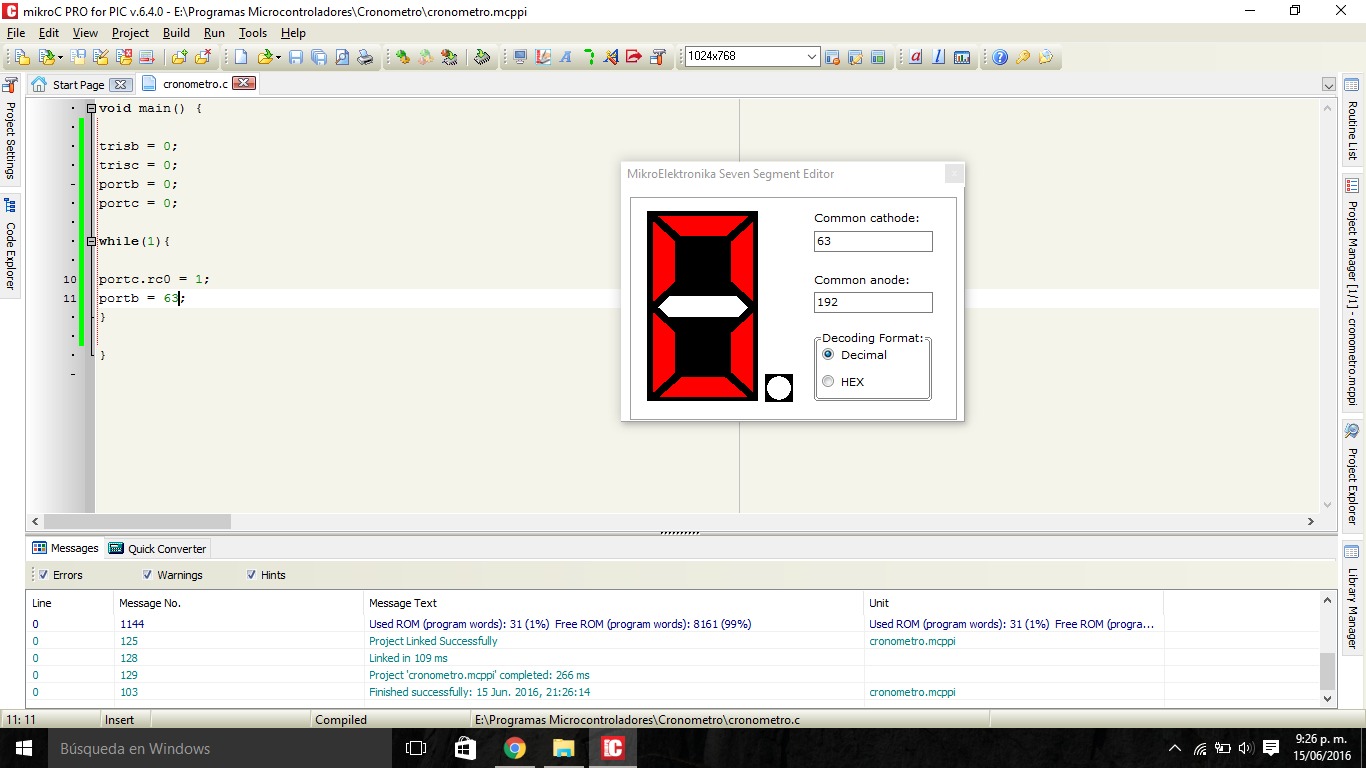Click the Save Project icon
This screenshot has width=1366, height=768.
(x=78, y=57)
